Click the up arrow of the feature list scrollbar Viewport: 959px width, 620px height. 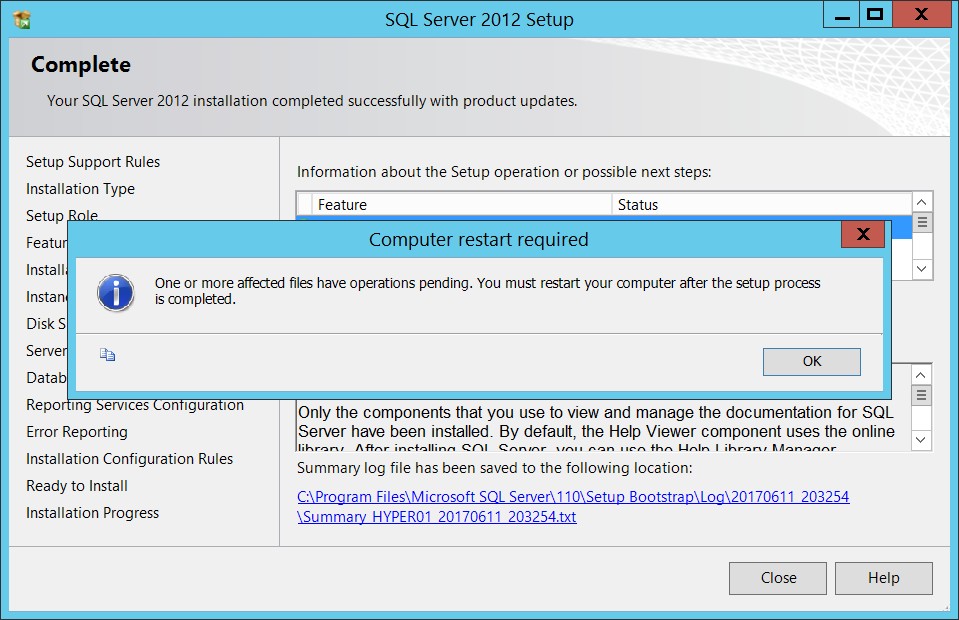coord(922,202)
